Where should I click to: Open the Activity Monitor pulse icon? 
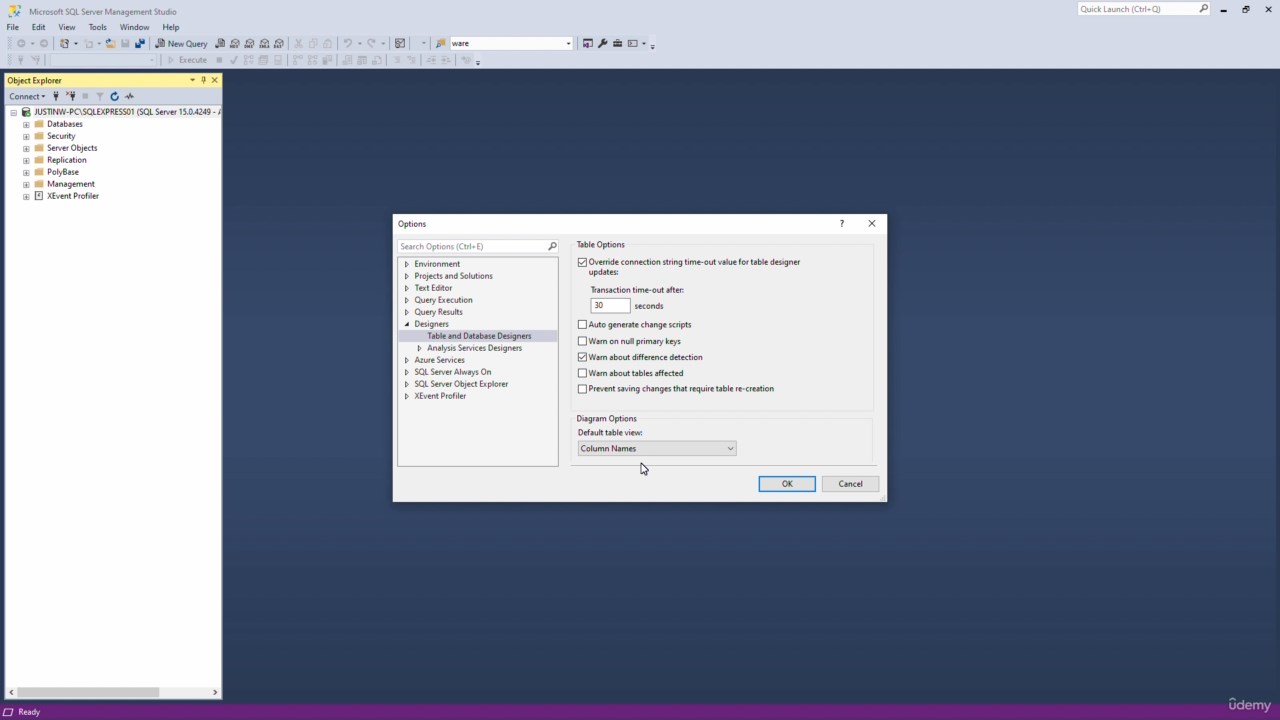point(129,97)
